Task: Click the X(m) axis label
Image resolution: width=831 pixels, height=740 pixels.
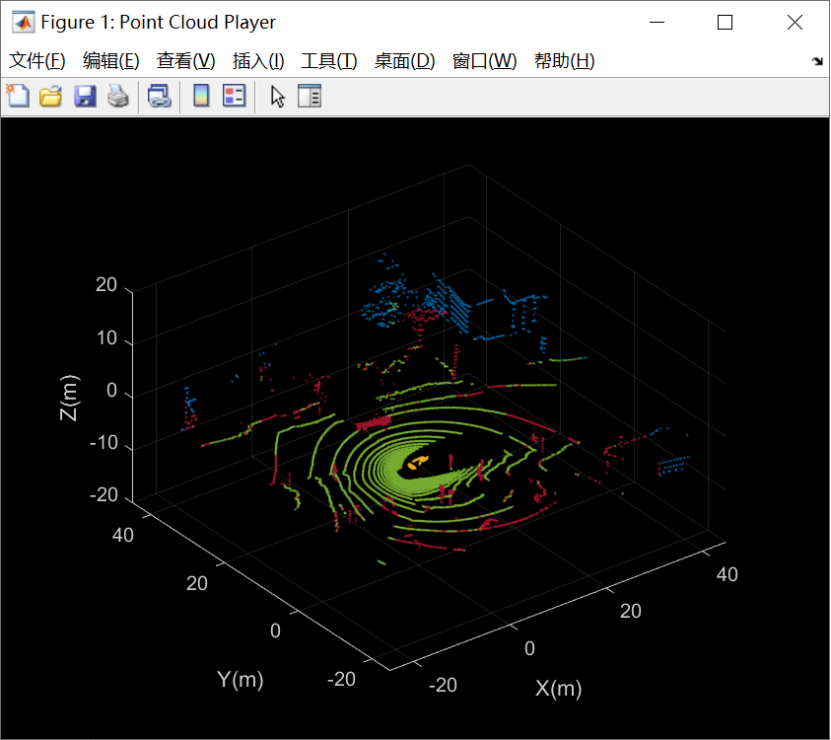Action: pos(558,688)
